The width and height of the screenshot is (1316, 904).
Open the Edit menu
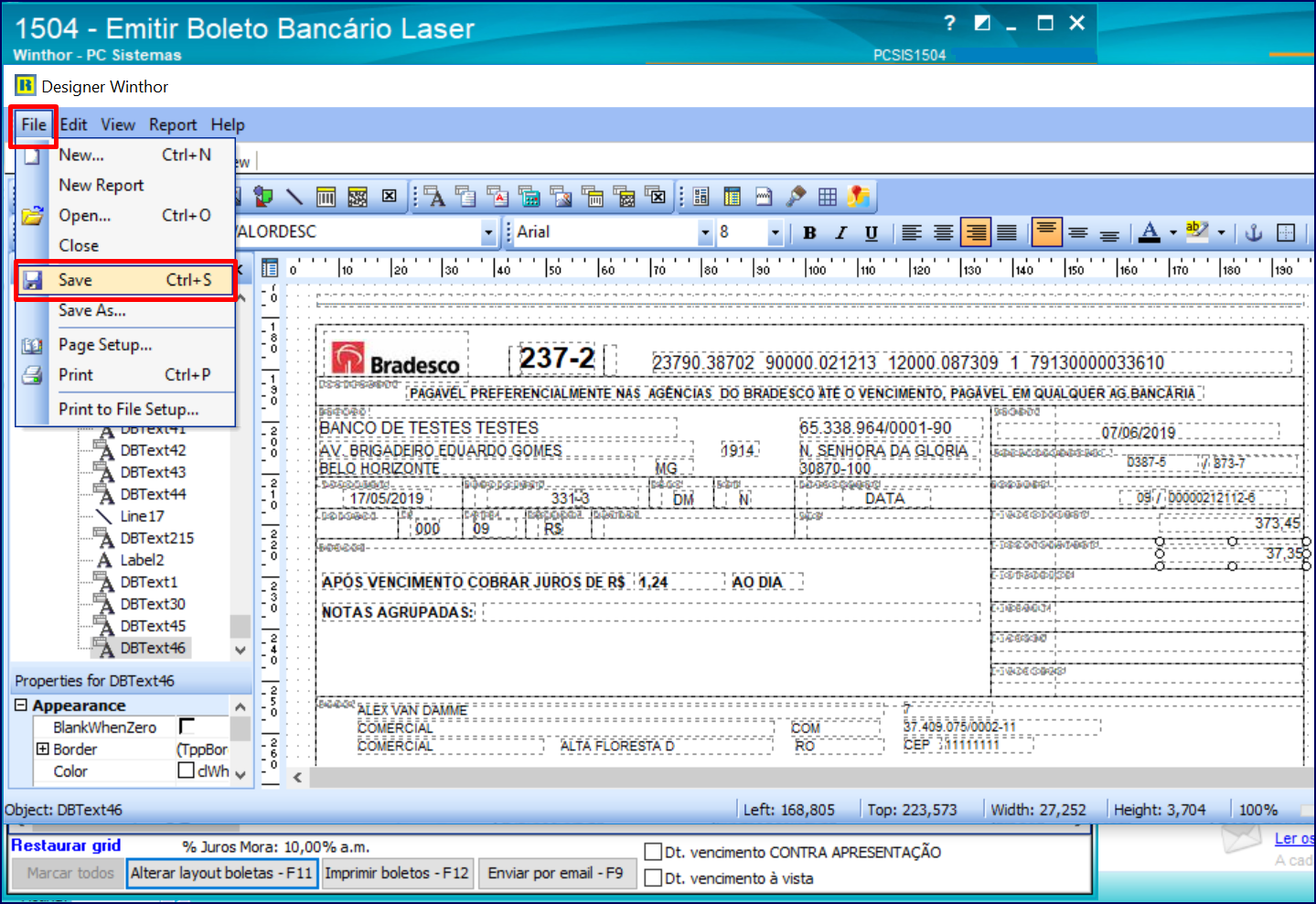pyautogui.click(x=74, y=124)
